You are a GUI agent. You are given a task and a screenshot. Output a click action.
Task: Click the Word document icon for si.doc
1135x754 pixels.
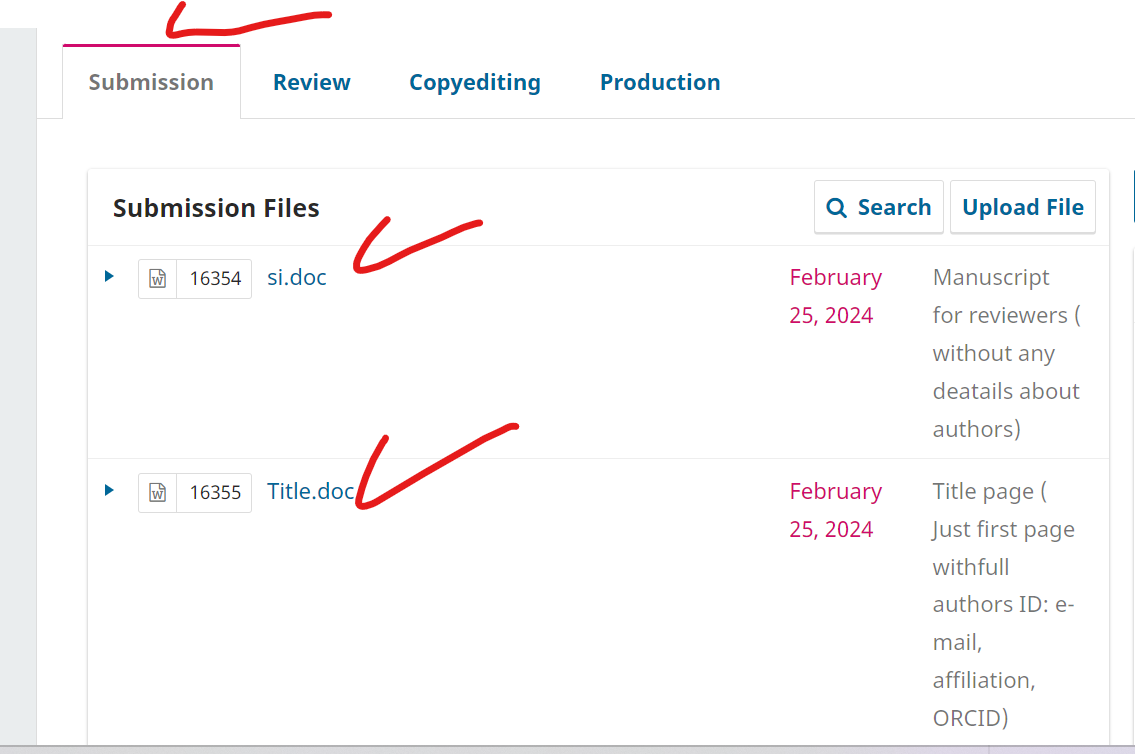[157, 279]
